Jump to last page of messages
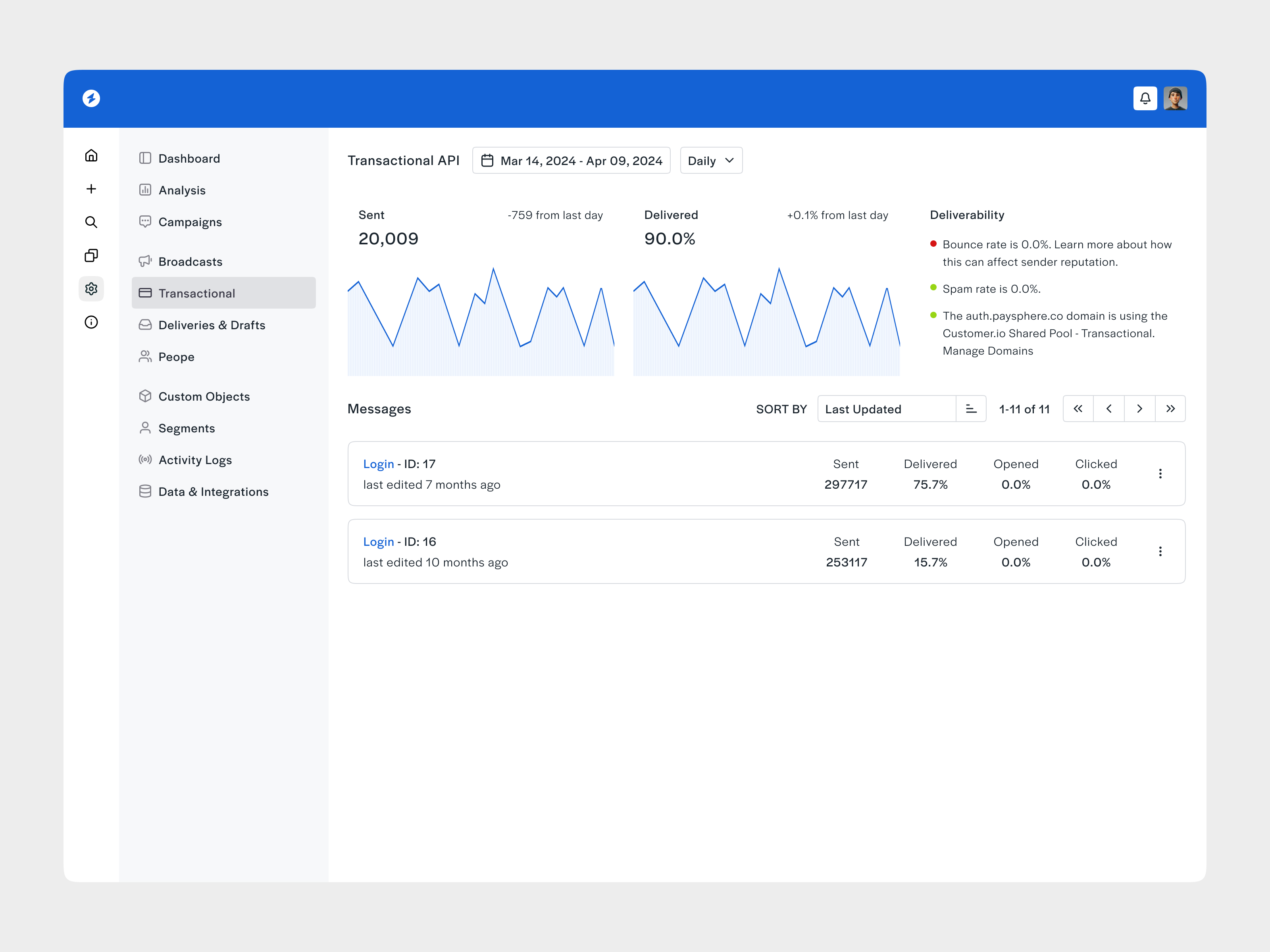The width and height of the screenshot is (1270, 952). pos(1170,409)
